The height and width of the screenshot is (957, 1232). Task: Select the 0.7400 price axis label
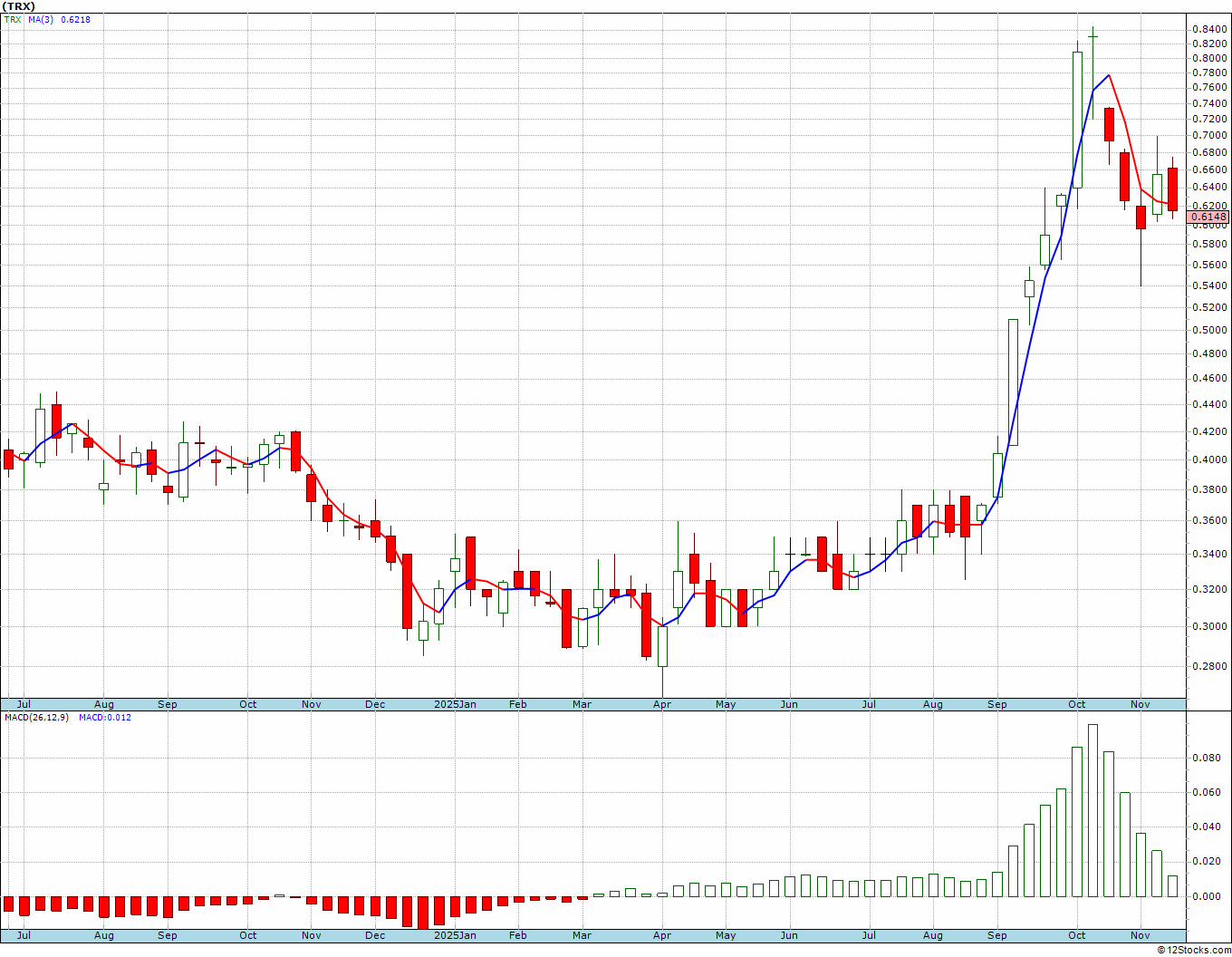coord(1209,104)
